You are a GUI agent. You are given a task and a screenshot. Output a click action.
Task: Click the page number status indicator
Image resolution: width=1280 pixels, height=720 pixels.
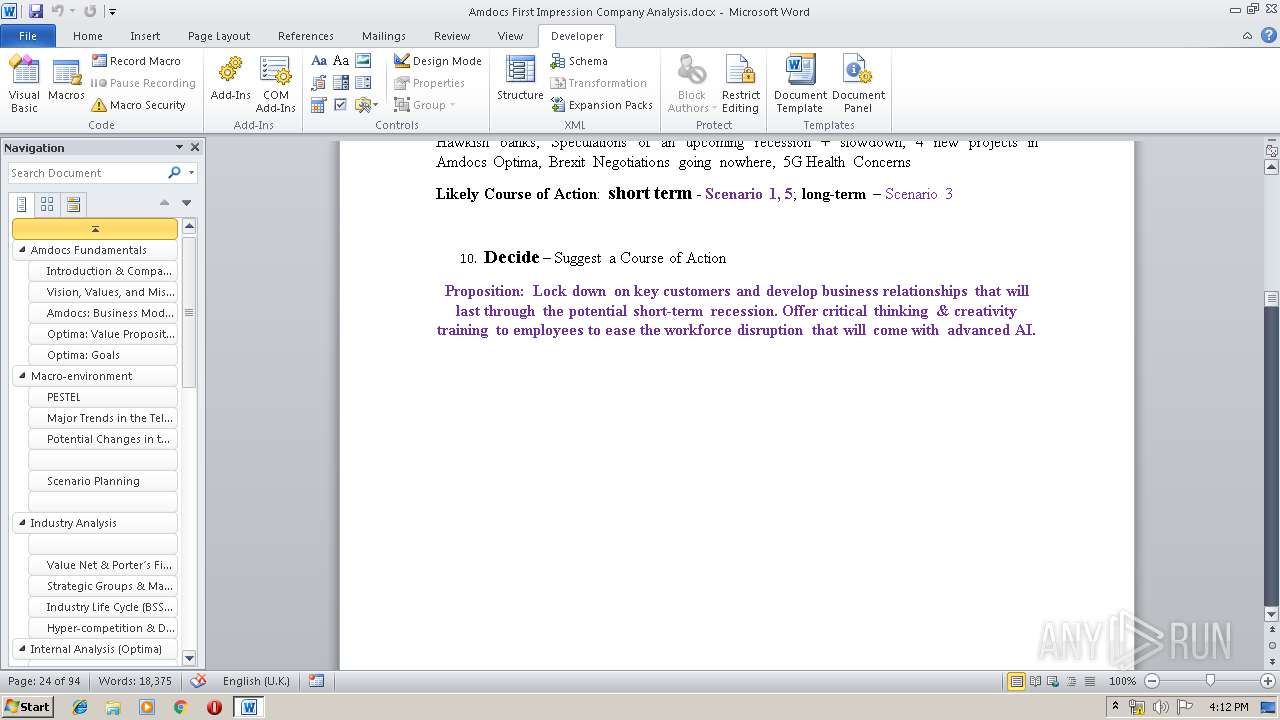(x=44, y=681)
